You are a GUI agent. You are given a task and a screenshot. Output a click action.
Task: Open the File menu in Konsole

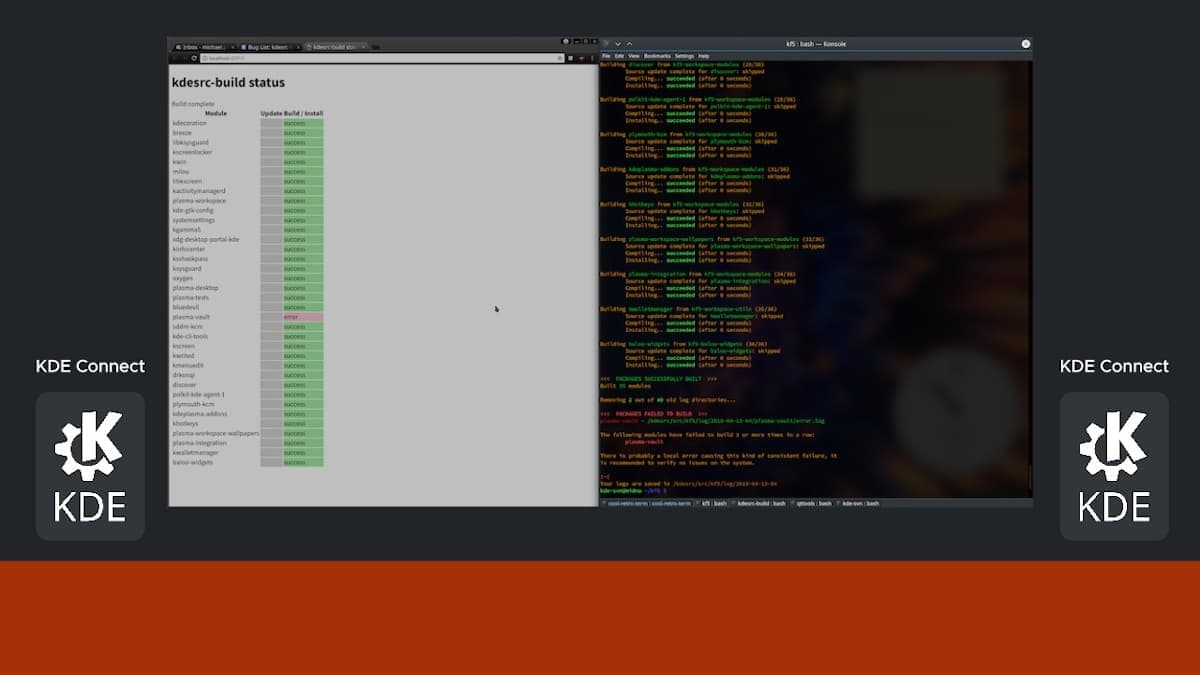[x=606, y=56]
